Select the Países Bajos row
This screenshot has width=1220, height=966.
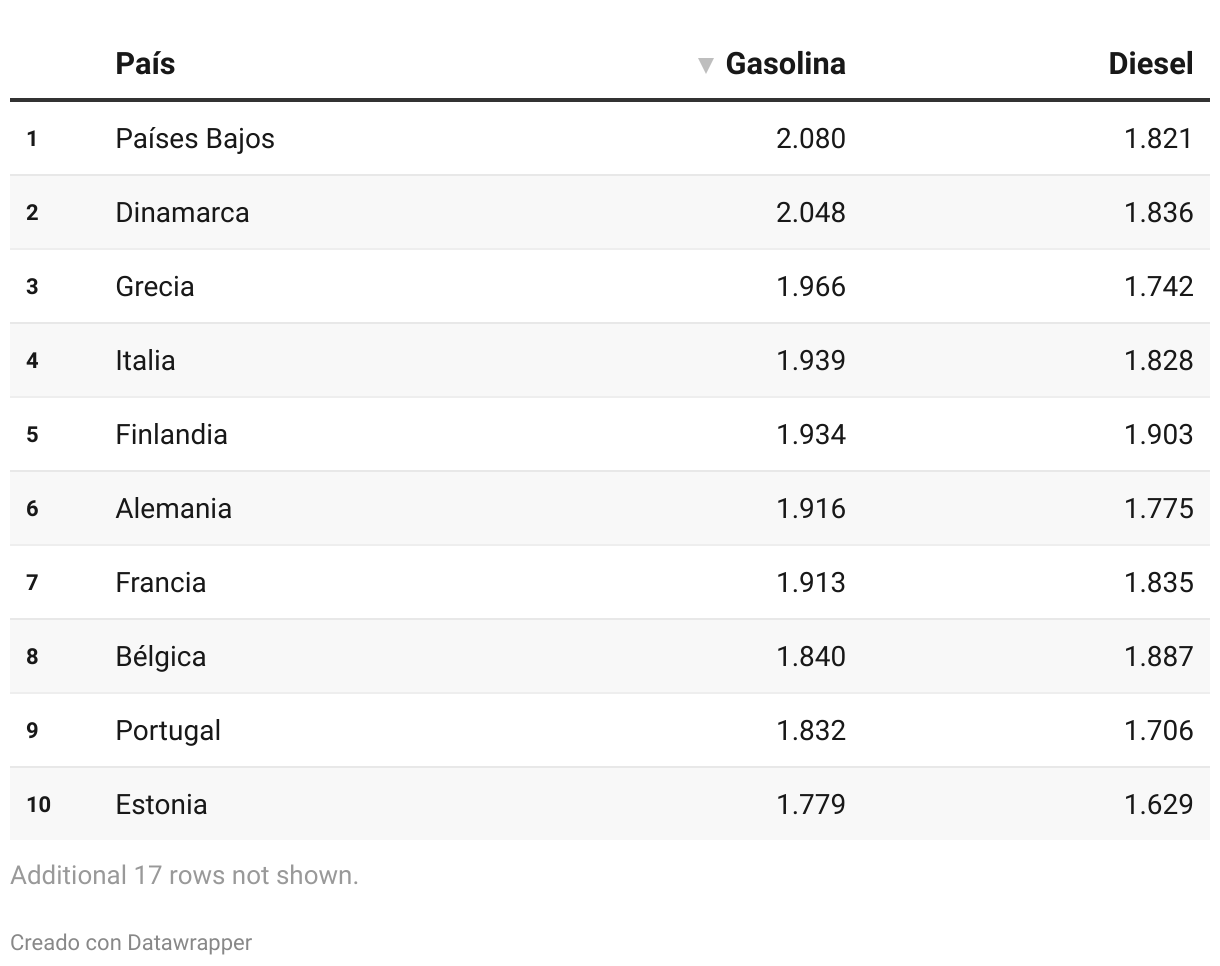(x=610, y=138)
